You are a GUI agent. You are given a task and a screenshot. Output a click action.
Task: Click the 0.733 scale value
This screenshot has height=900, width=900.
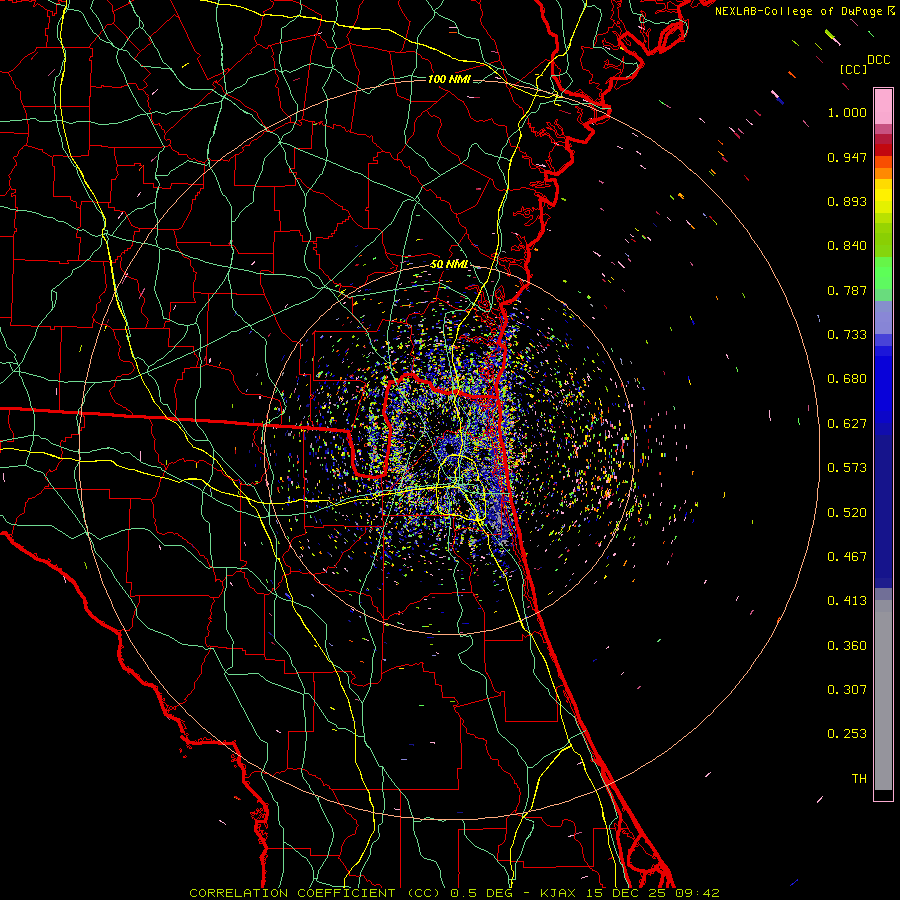(x=847, y=335)
